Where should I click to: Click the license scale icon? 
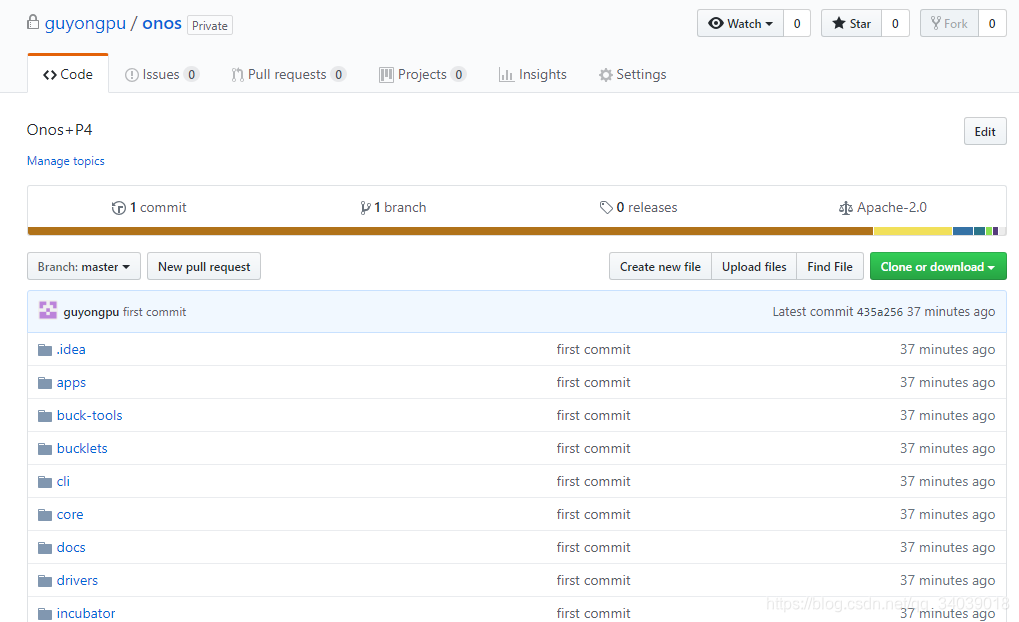pyautogui.click(x=845, y=208)
